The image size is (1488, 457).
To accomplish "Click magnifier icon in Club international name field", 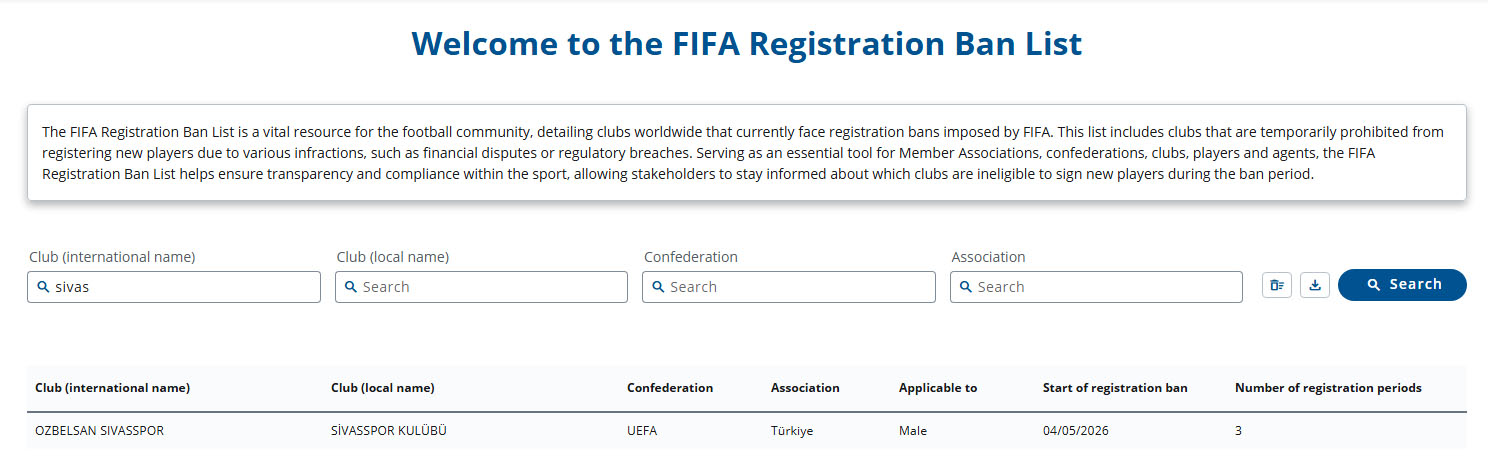I will coord(43,287).
